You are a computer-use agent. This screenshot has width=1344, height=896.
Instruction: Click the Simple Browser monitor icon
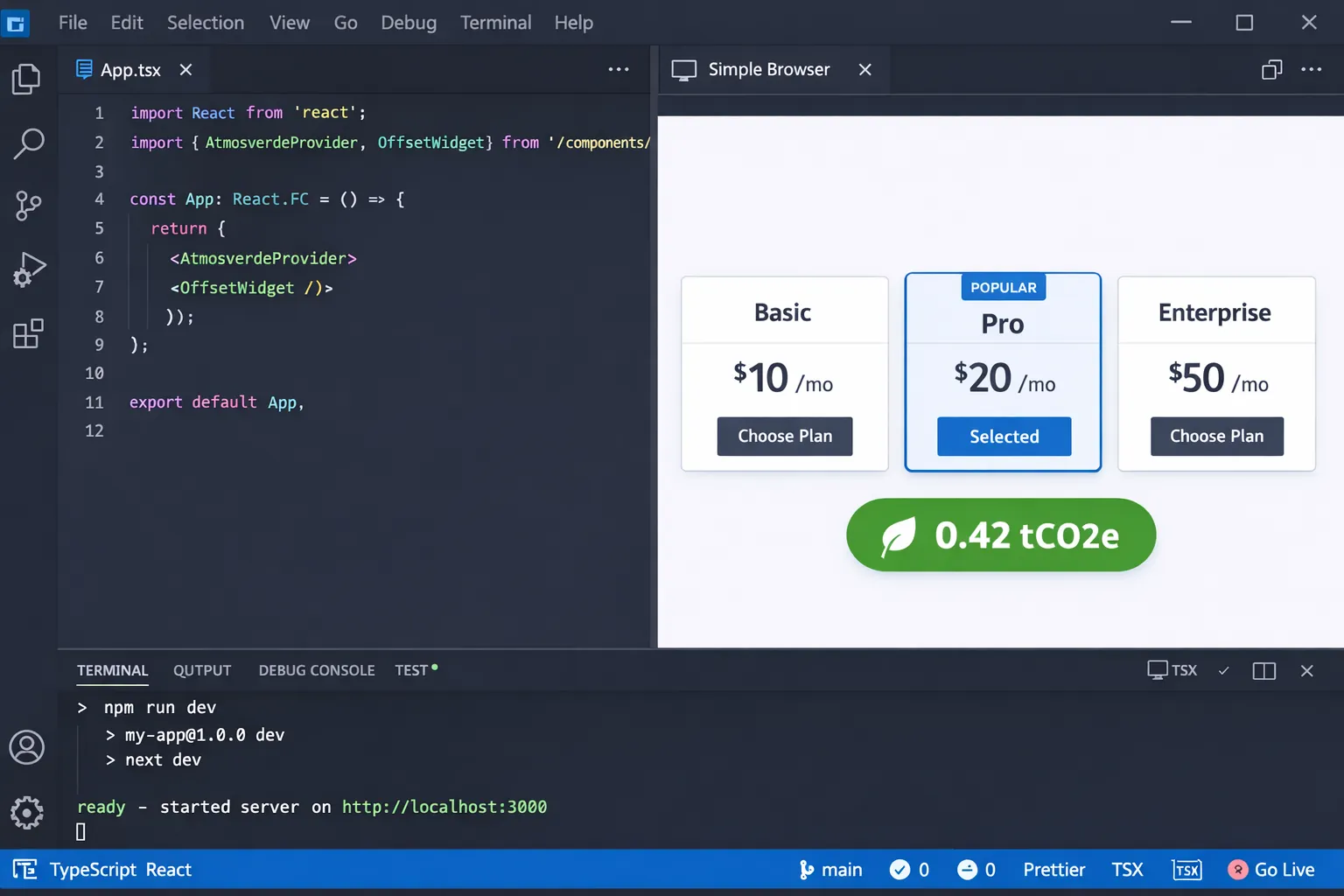684,70
